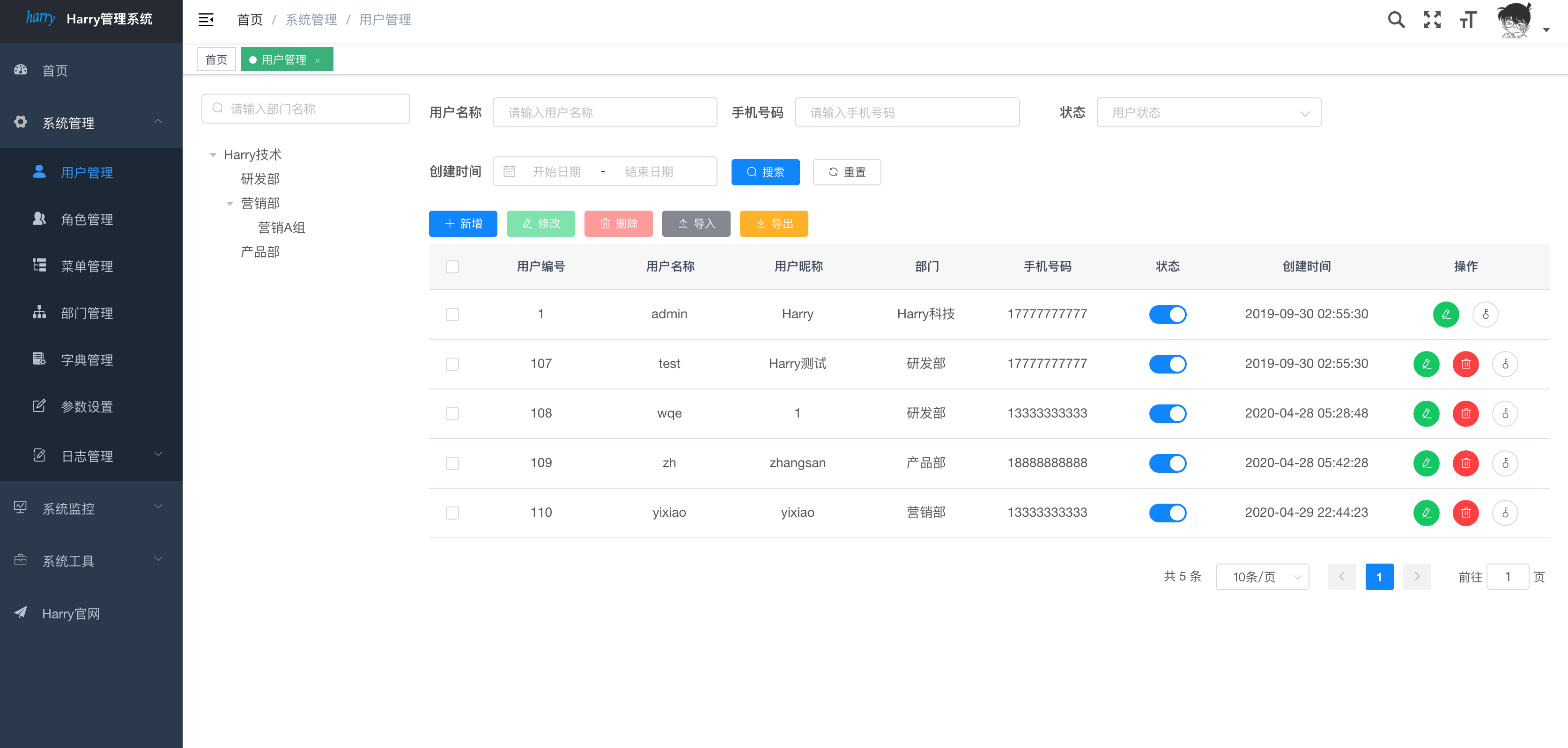Click green edit icon for admin row
Viewport: 1568px width, 748px height.
1446,315
